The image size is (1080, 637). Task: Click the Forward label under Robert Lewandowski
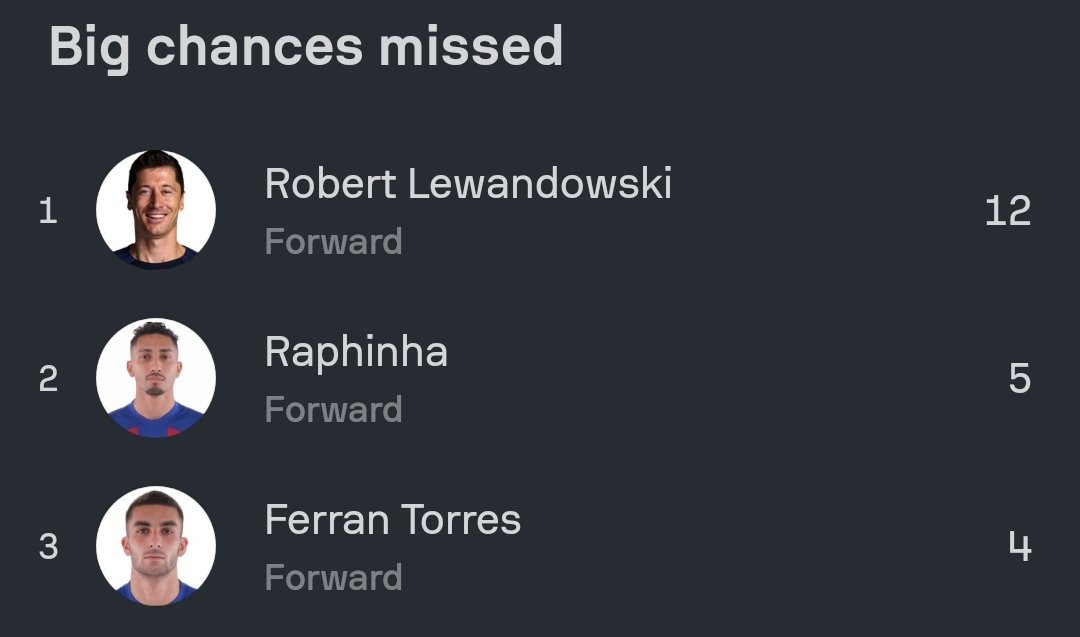[333, 242]
